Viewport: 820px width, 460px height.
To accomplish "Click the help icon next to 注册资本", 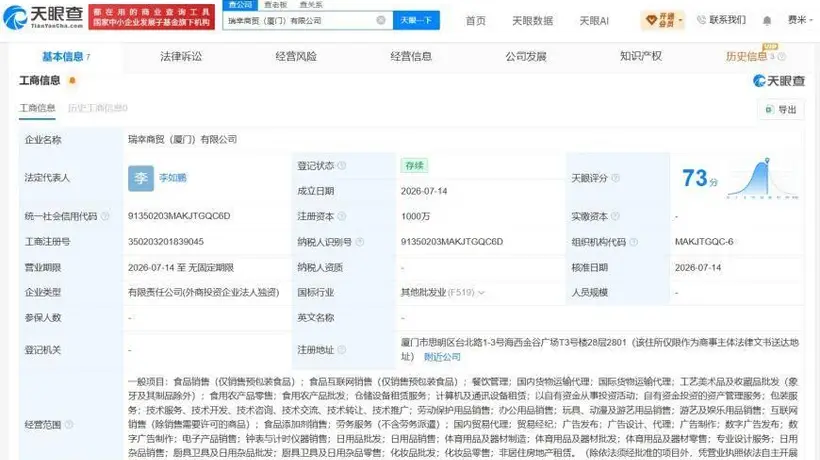I will (x=341, y=216).
